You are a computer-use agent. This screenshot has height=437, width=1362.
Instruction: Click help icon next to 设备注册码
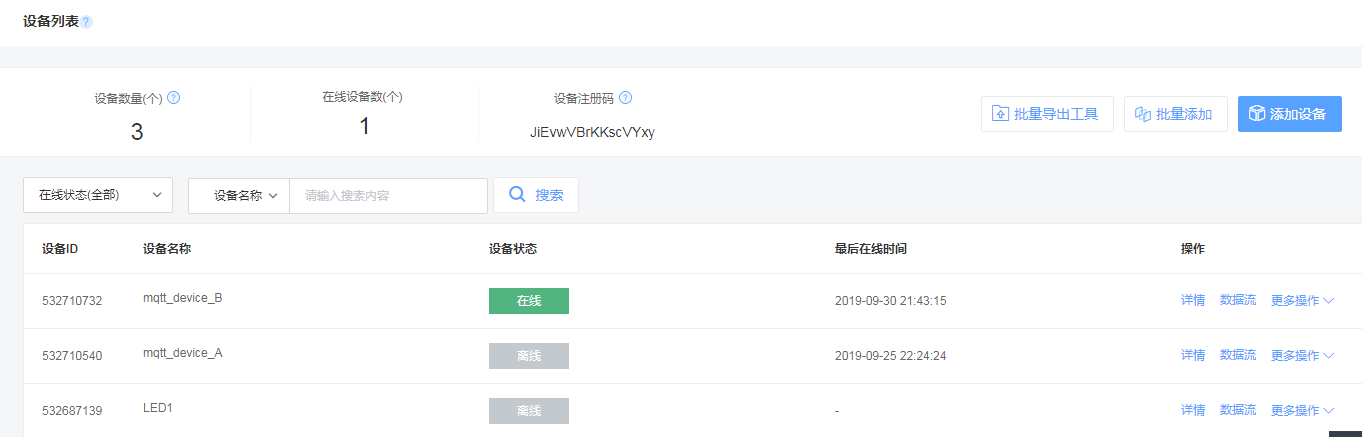tap(625, 98)
